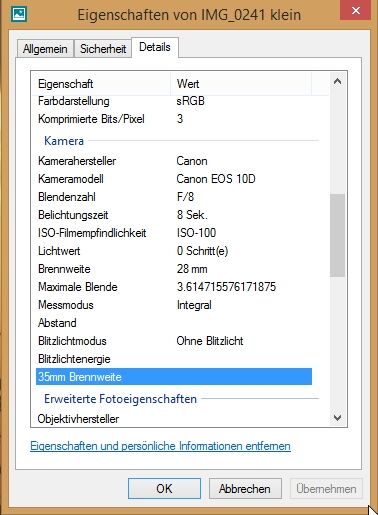
Task: Close the Eigenschaften dialog window
Action: coord(356,10)
